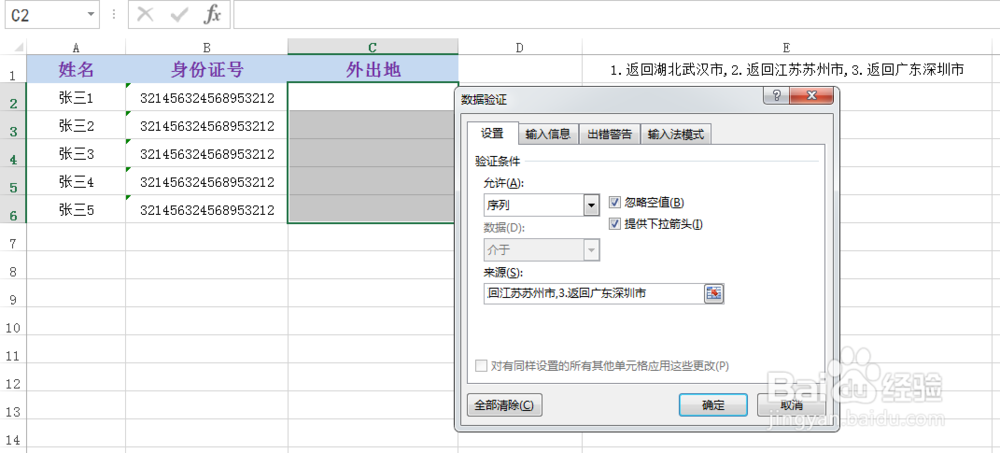Image resolution: width=1000 pixels, height=453 pixels.
Task: Toggle the 忽略空值 checkbox
Action: pos(615,202)
